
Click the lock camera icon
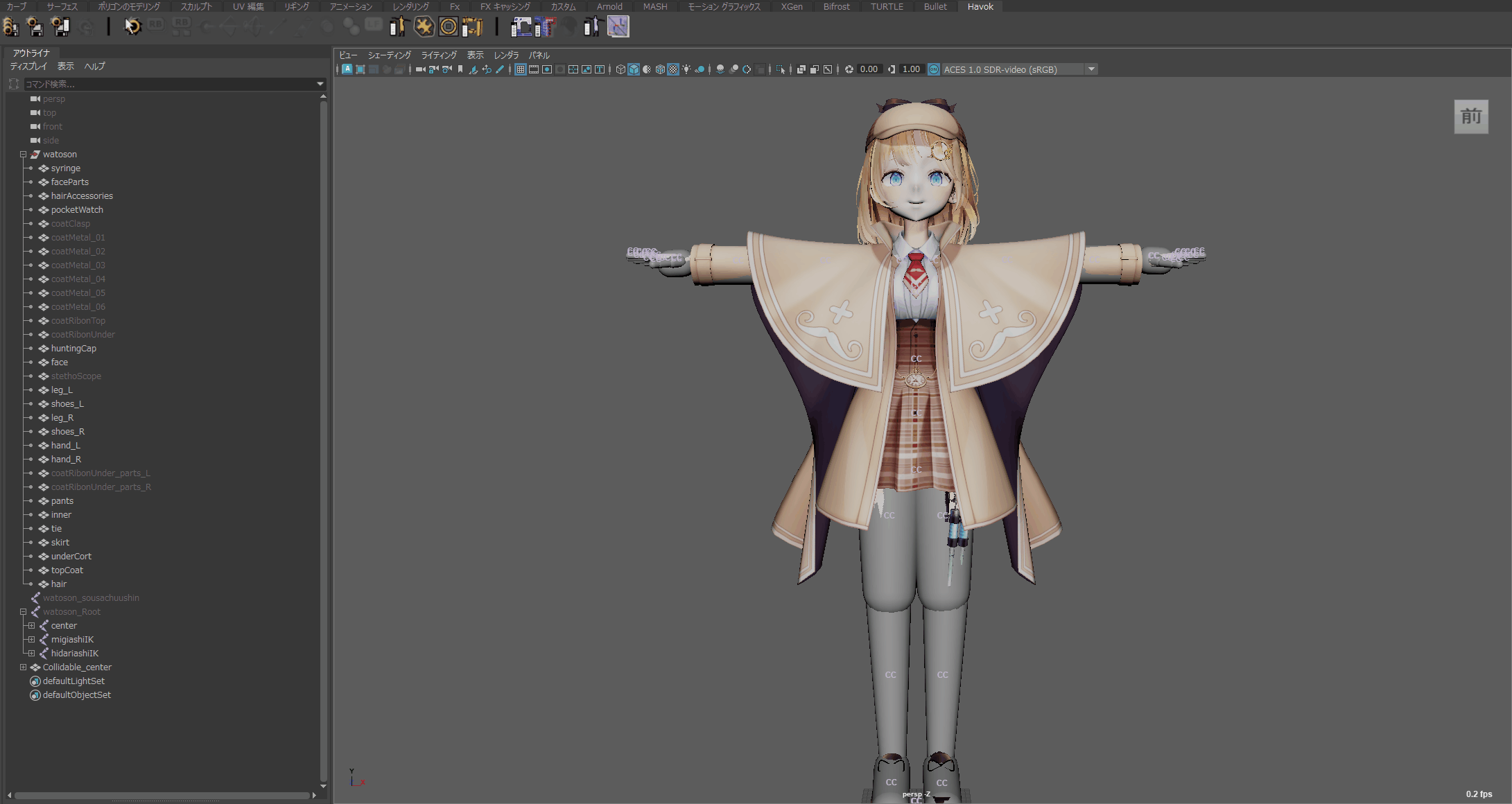pos(433,69)
